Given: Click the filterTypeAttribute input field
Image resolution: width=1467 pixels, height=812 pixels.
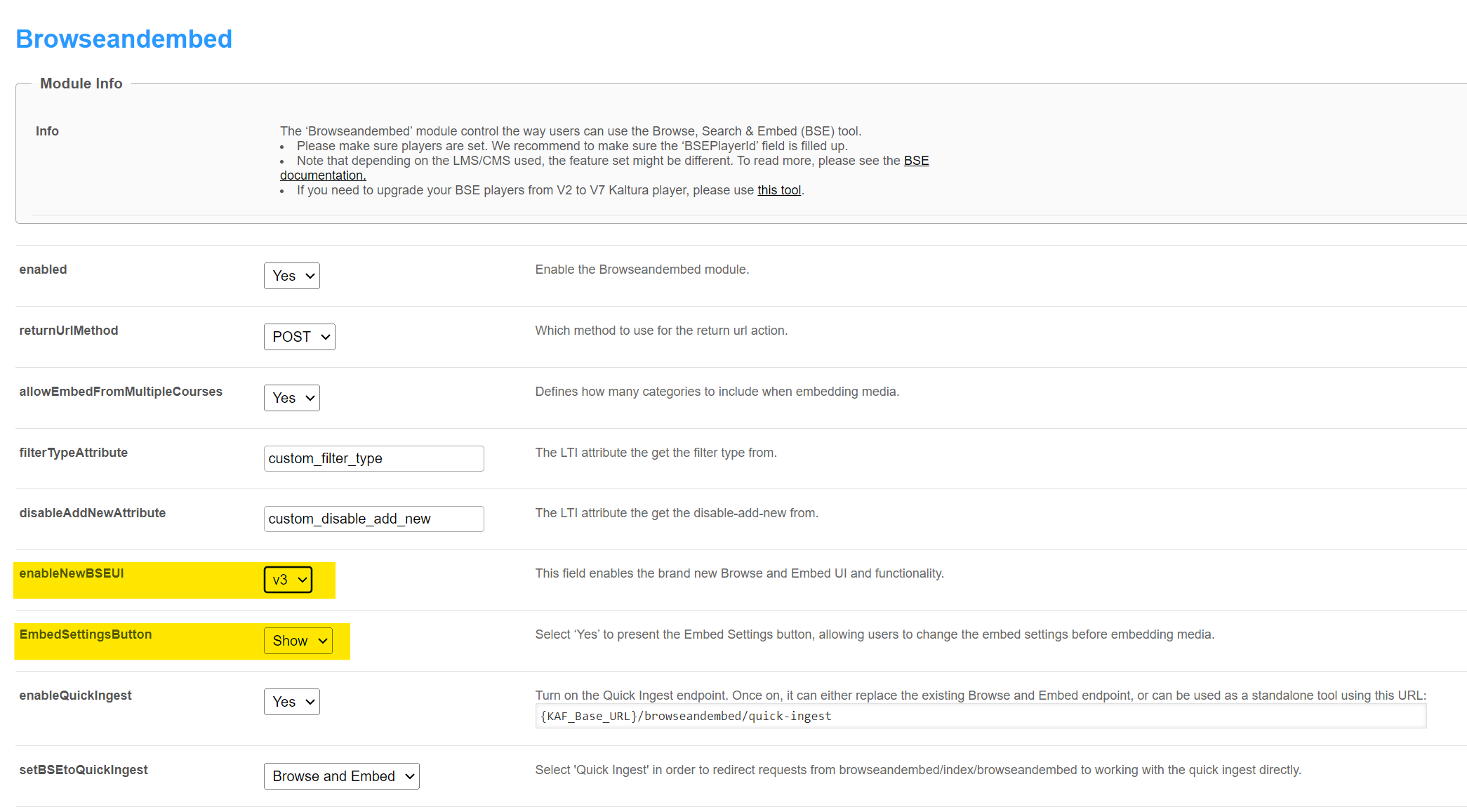Looking at the screenshot, I should (373, 458).
